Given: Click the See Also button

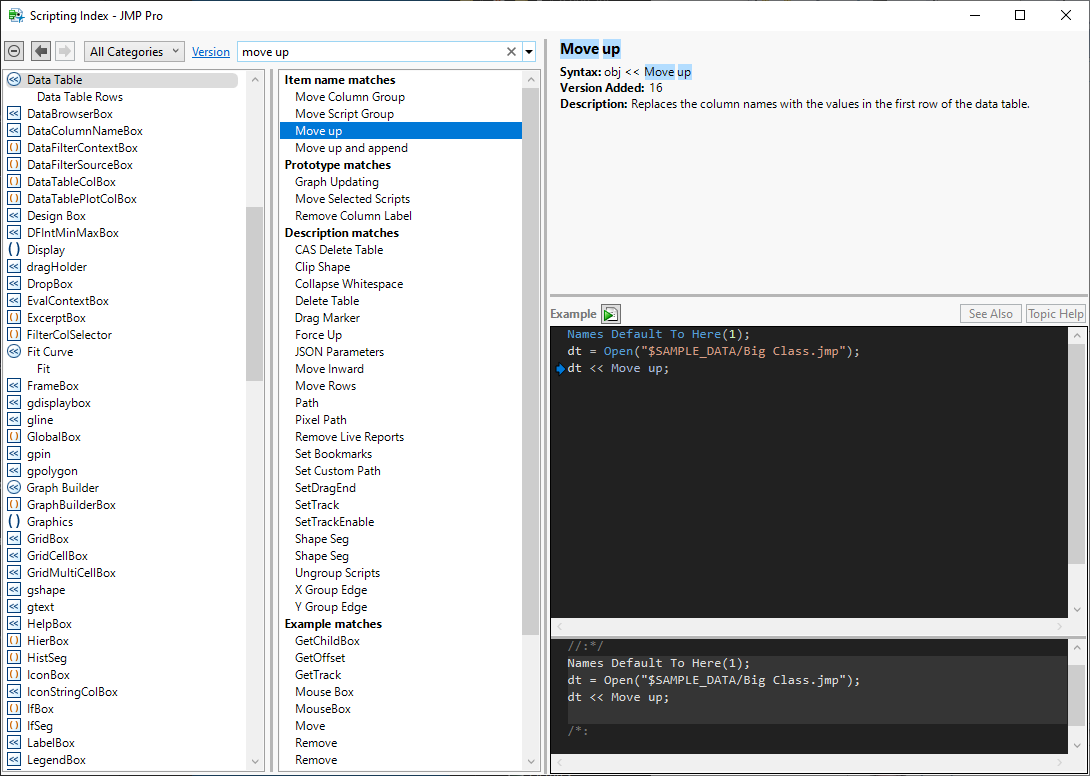Looking at the screenshot, I should coord(990,314).
